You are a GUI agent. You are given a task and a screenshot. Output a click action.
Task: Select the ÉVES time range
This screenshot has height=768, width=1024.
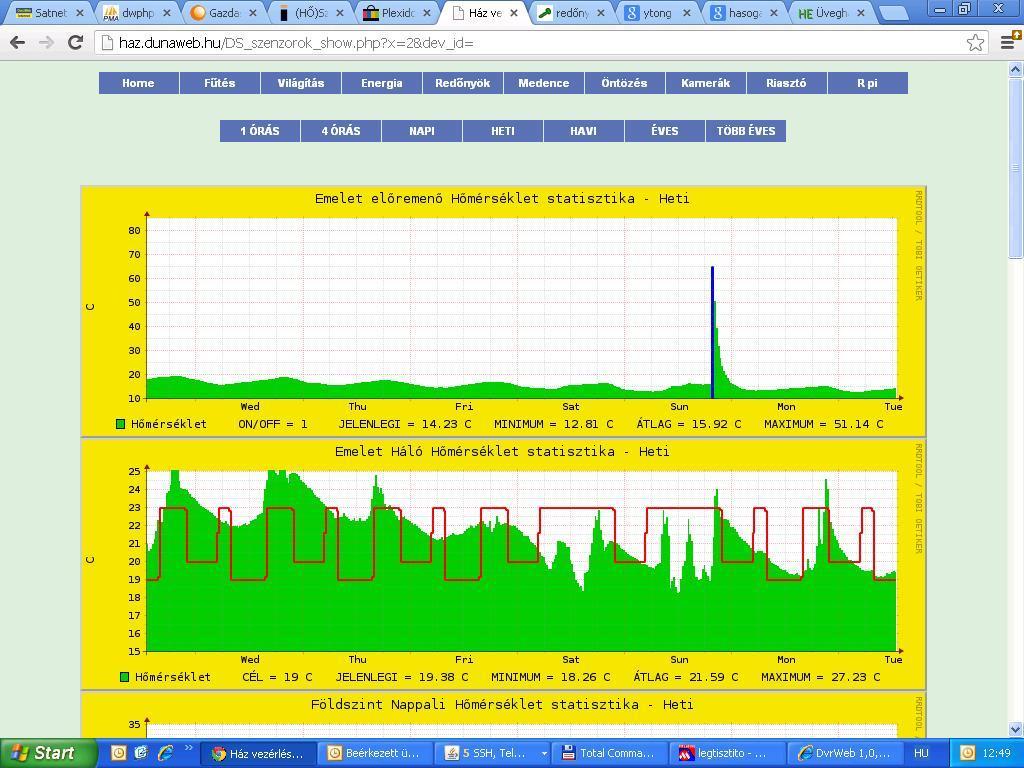click(665, 131)
